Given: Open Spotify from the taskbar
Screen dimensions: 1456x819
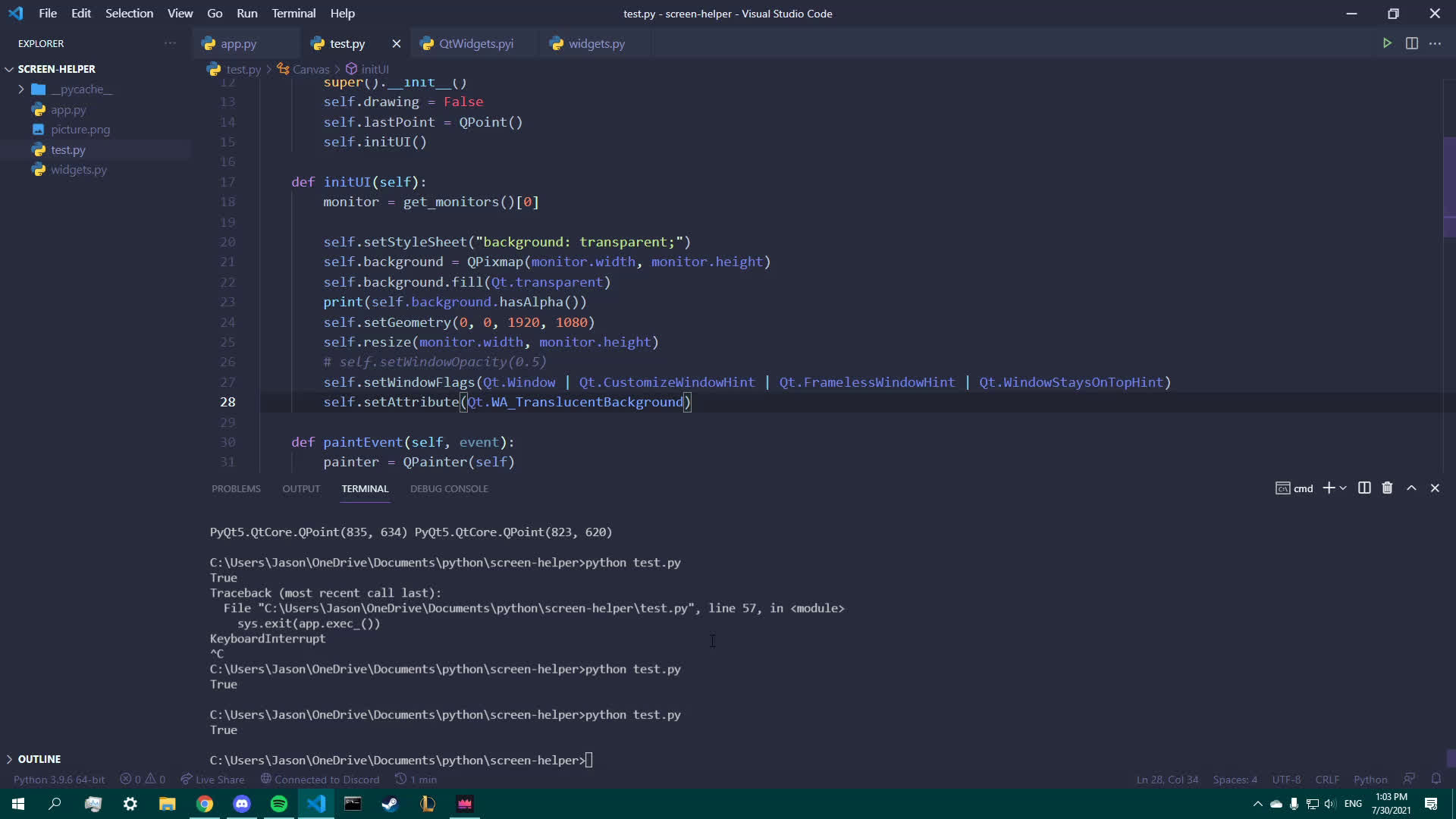Looking at the screenshot, I should [x=279, y=804].
